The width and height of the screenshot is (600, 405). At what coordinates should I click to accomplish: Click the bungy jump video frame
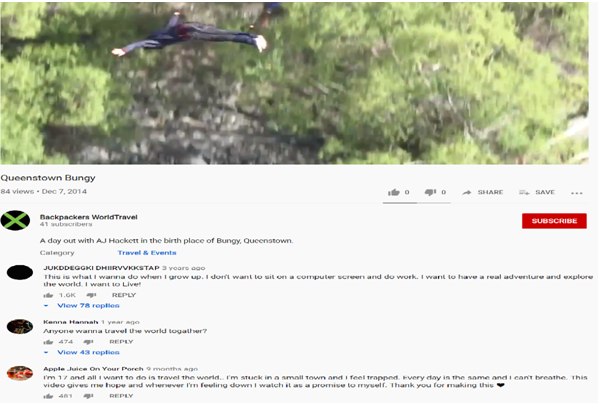click(294, 83)
